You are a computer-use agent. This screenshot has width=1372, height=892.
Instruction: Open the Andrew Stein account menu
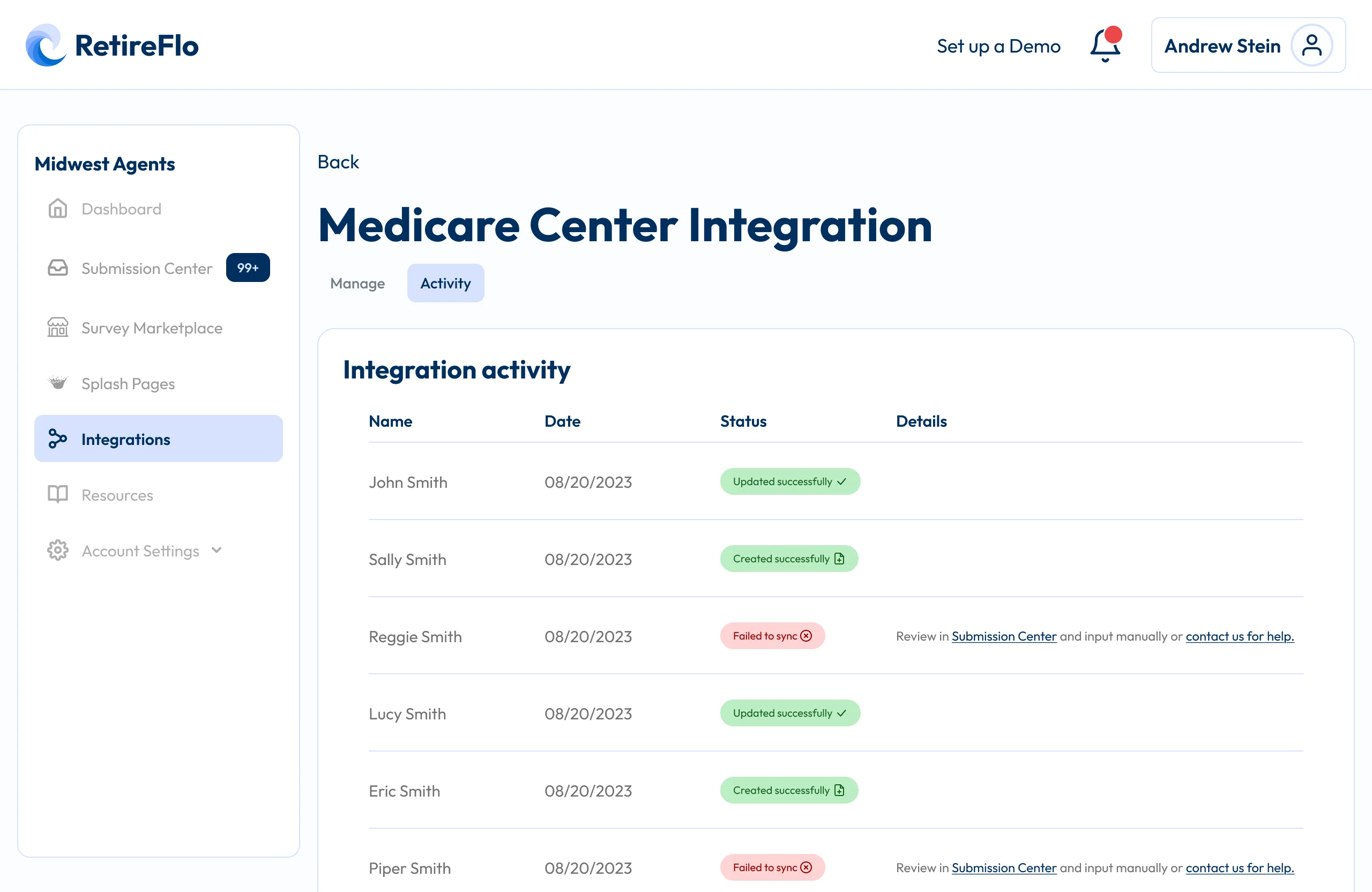pos(1222,46)
